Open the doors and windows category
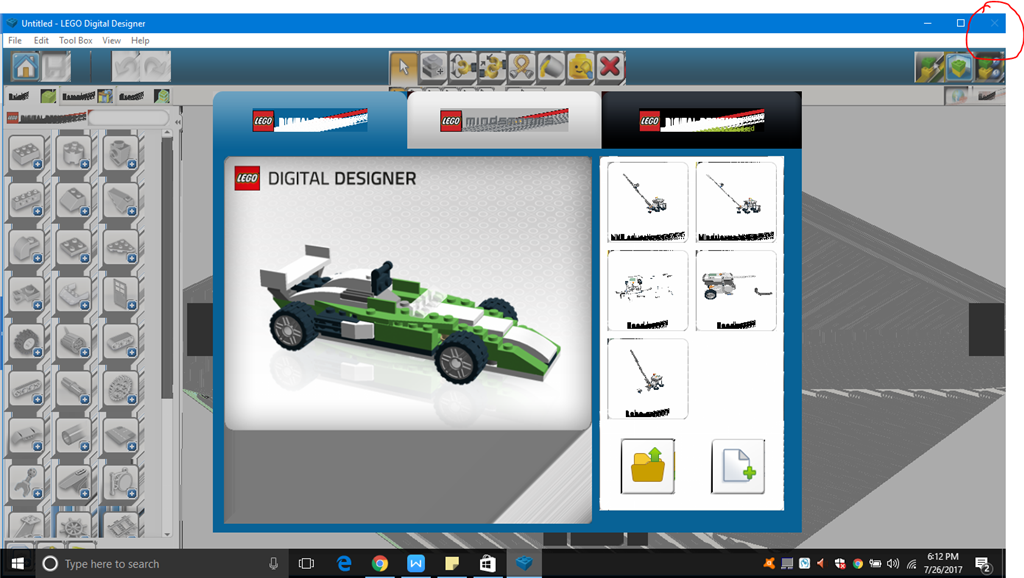This screenshot has width=1024, height=578. [121, 295]
